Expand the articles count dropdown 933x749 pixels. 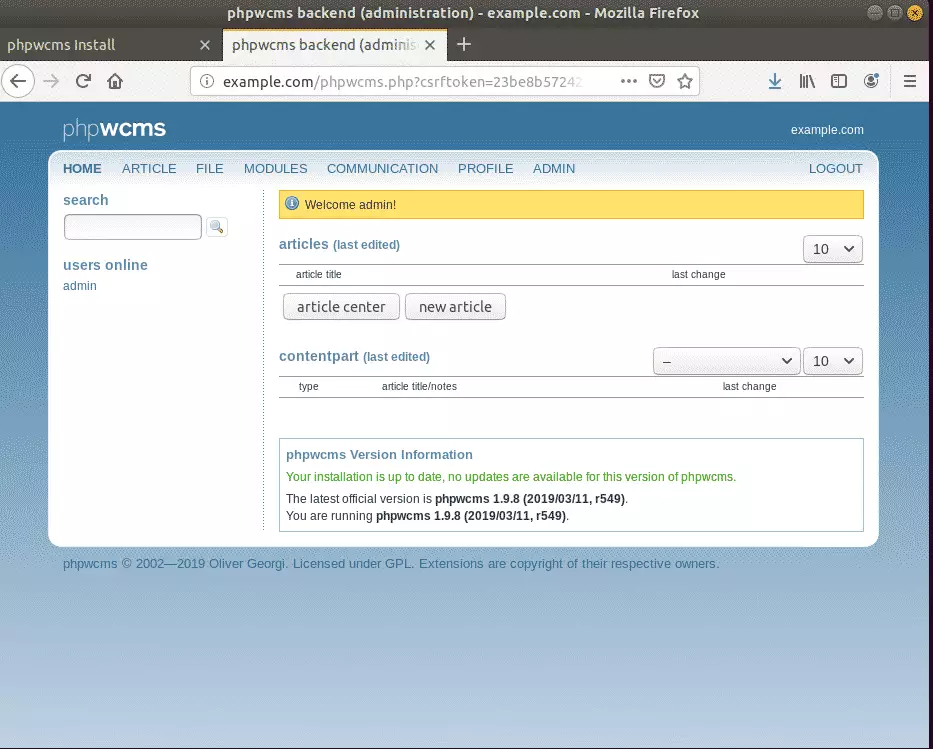point(832,249)
